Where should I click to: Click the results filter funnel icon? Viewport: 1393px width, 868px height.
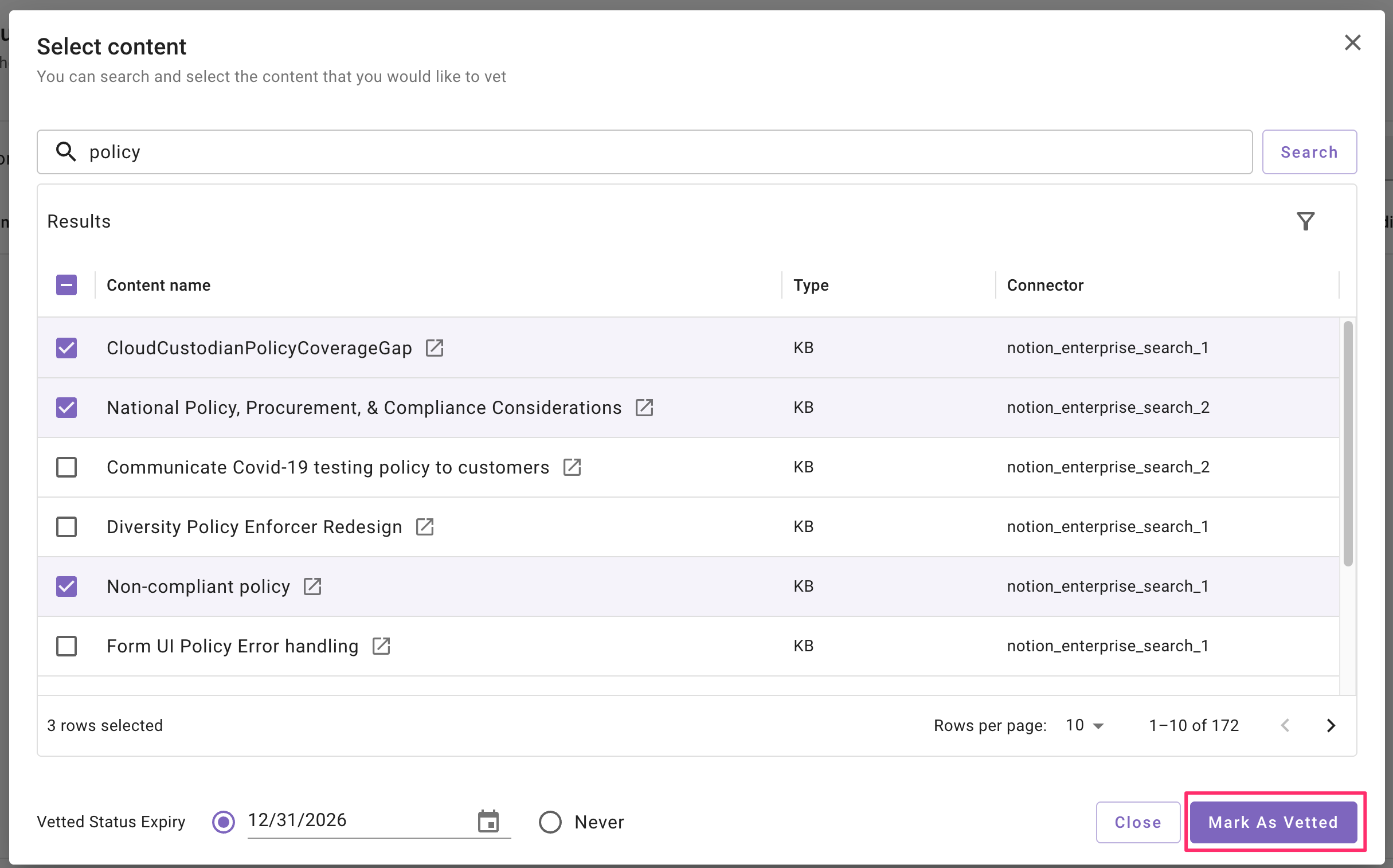[1305, 222]
